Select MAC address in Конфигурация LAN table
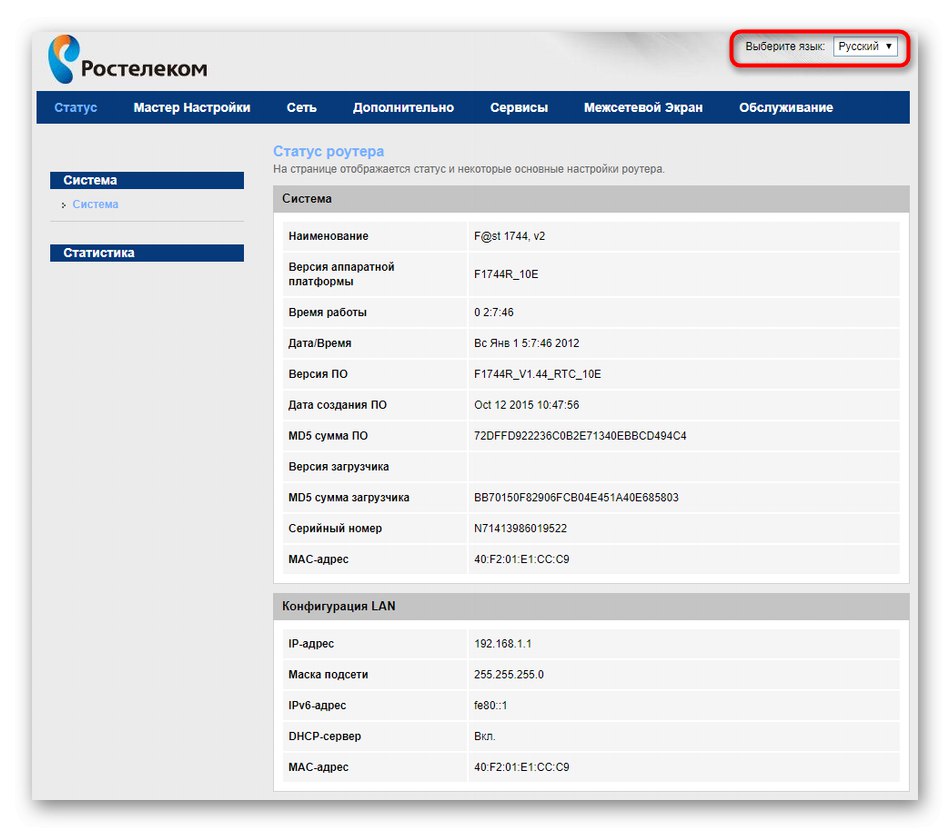 coord(522,768)
